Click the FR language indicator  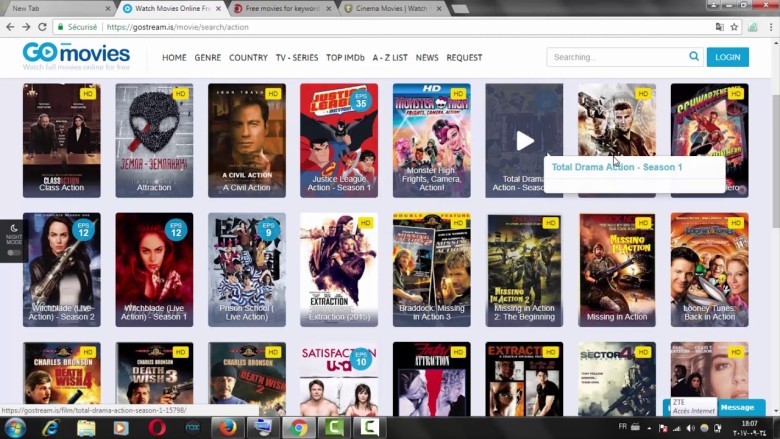(622, 426)
